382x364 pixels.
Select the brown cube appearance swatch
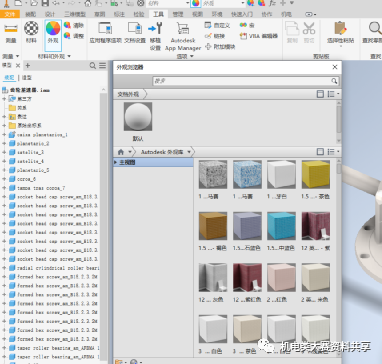click(213, 226)
